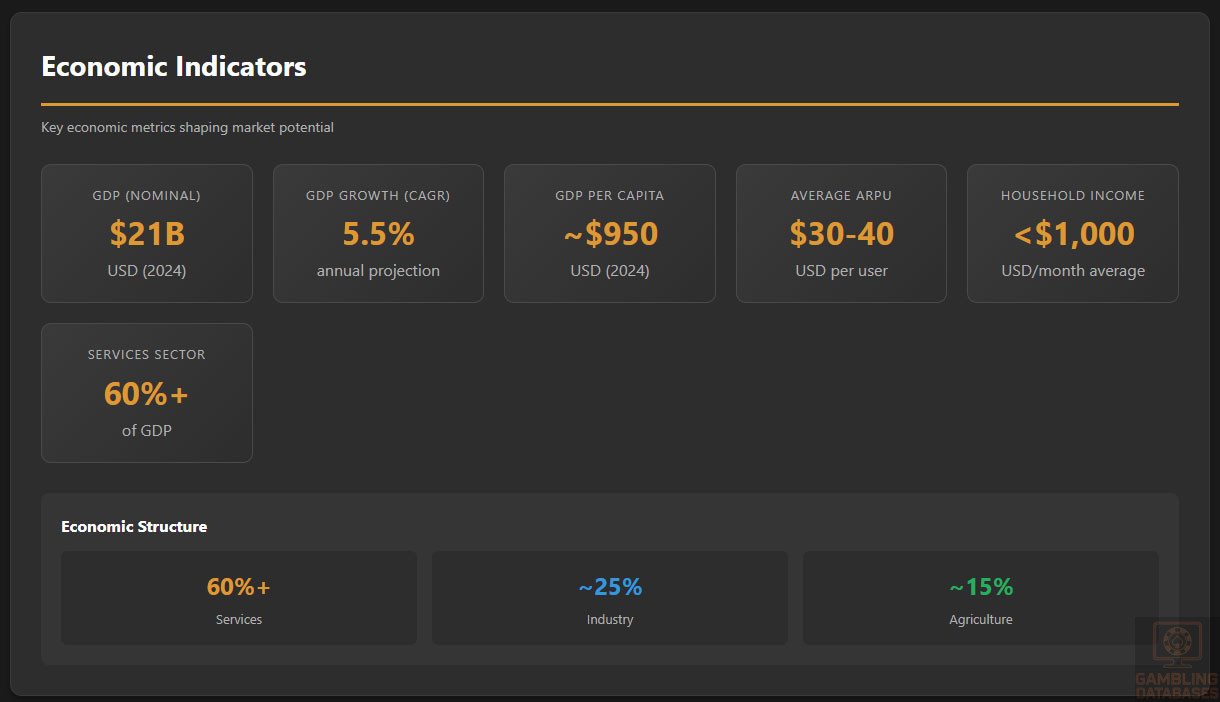Screen dimensions: 1220x702
Task: Click the Gambling Databases logo icon
Action: click(1176, 645)
